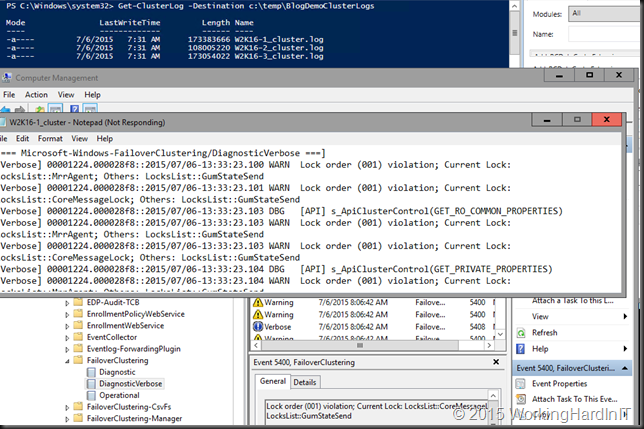Click the EDP-Audit-TCB folder icon

(x=78, y=303)
